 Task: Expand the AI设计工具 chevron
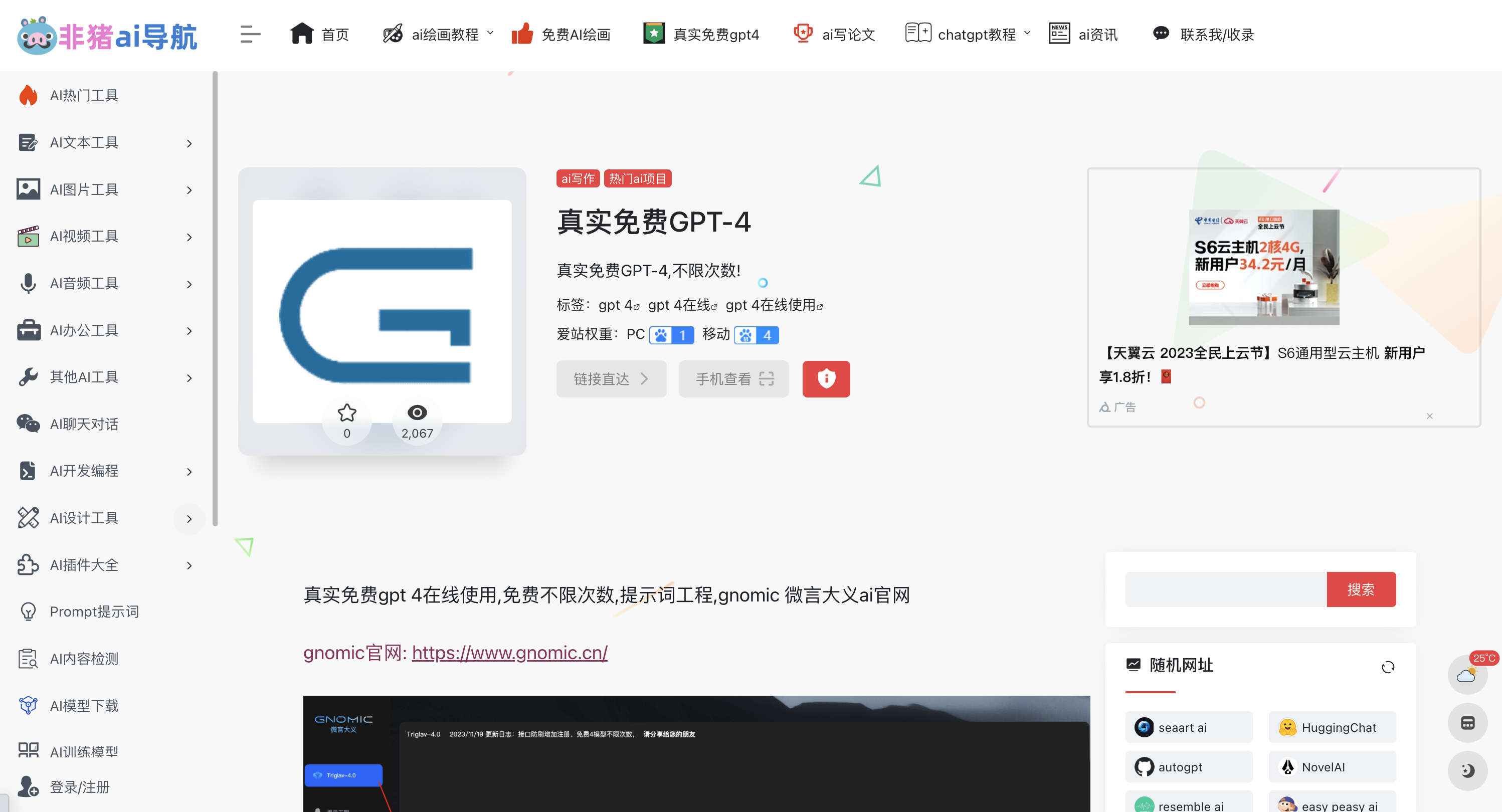[190, 519]
